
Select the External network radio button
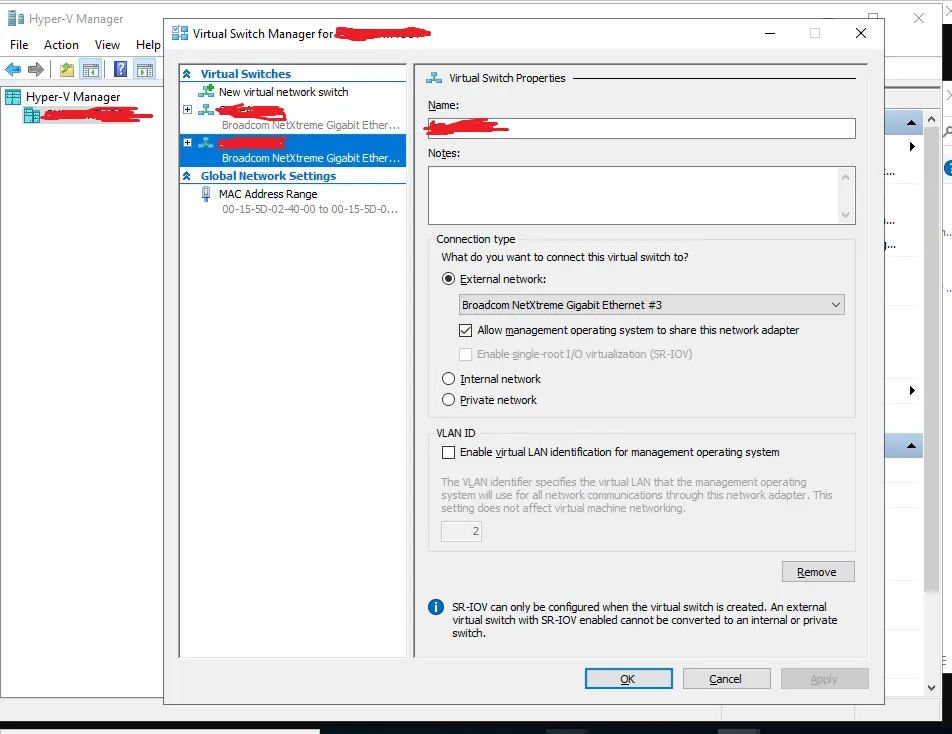point(448,279)
